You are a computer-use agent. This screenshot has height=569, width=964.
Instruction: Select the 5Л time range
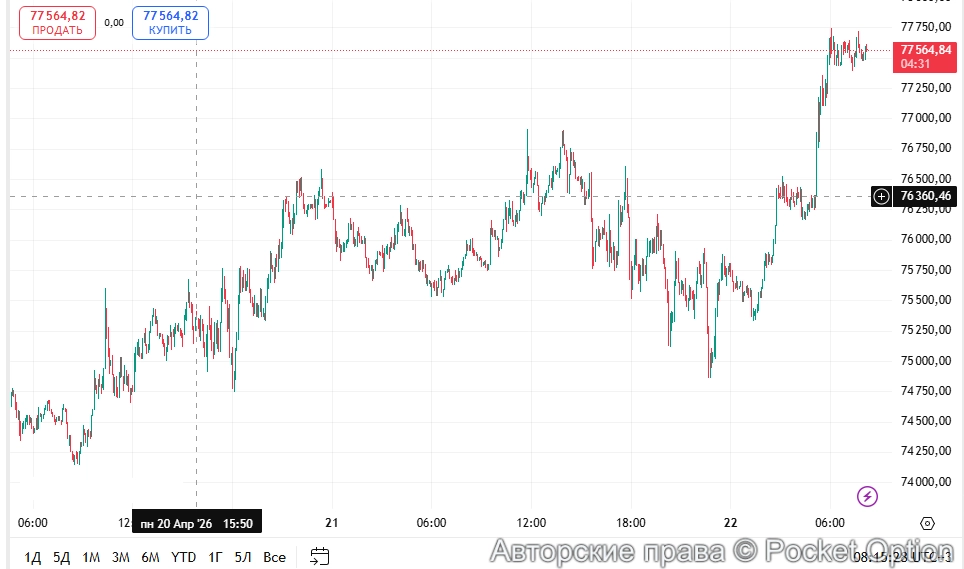243,557
